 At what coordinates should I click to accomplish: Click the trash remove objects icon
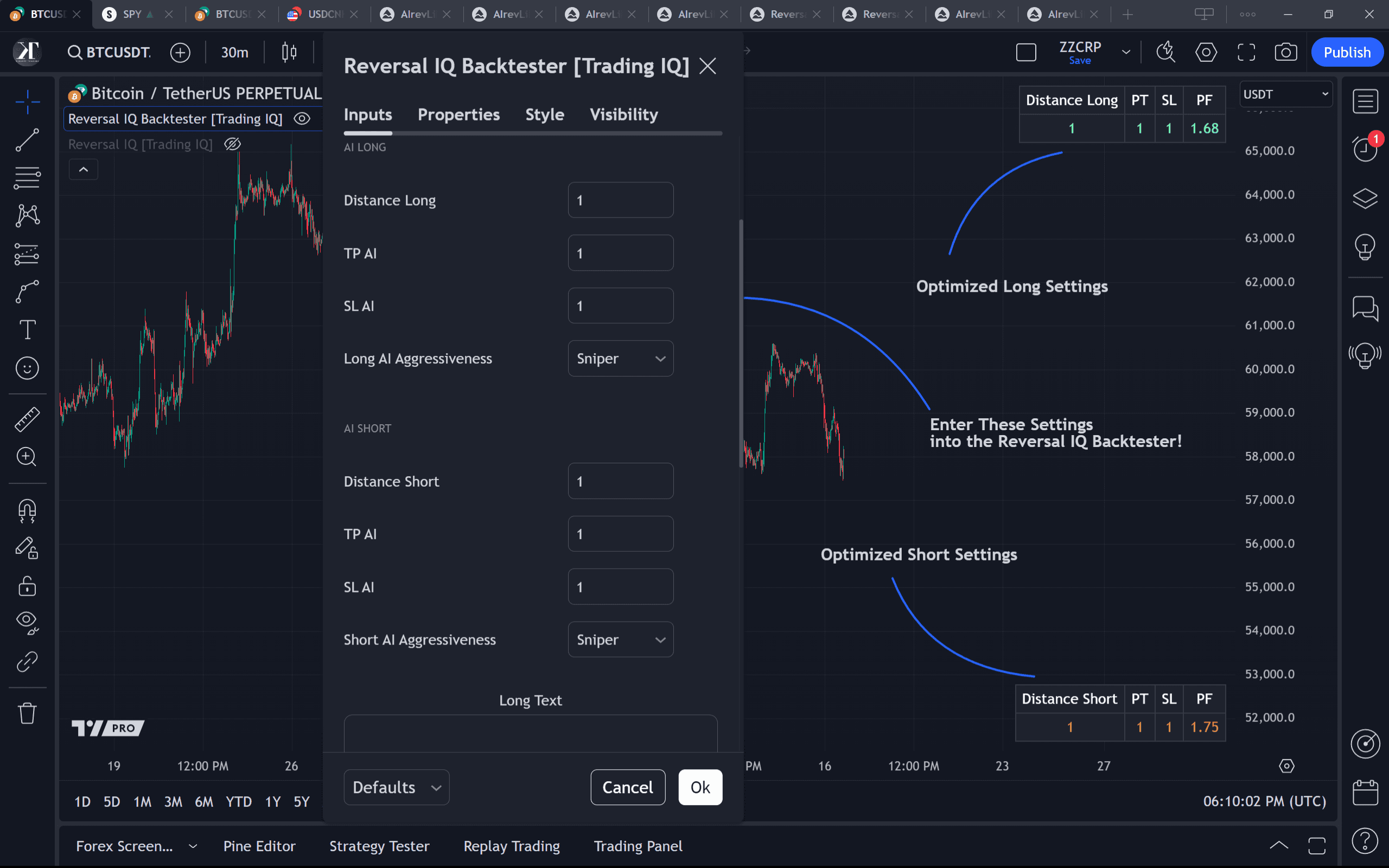point(27,713)
